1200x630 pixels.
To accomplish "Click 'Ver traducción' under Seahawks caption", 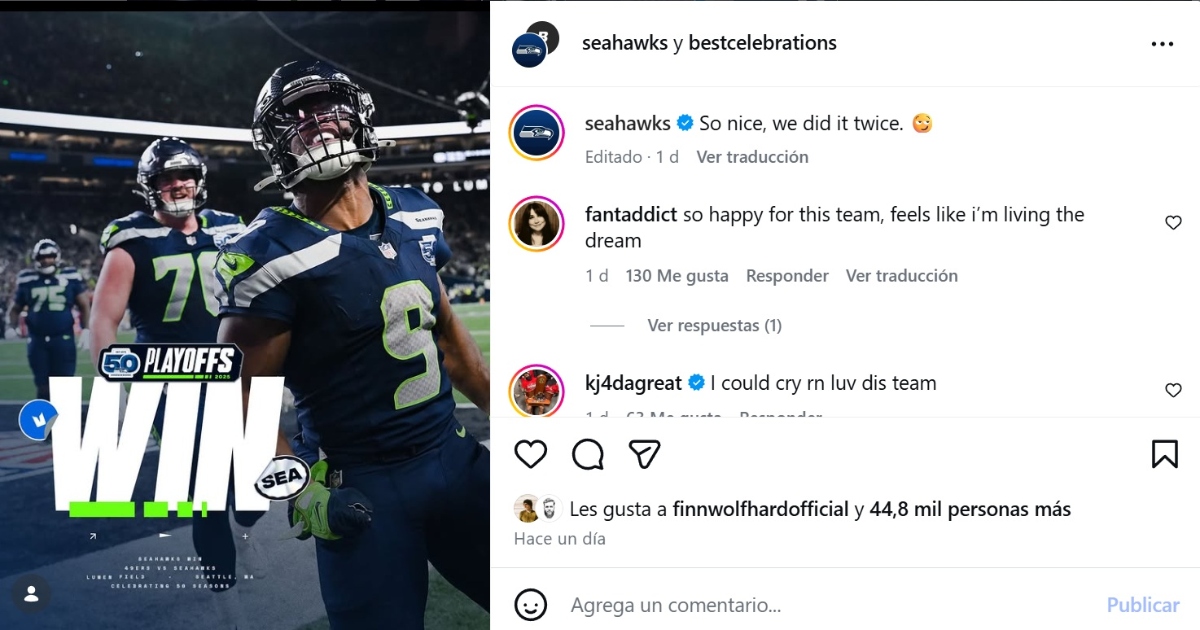I will point(752,157).
